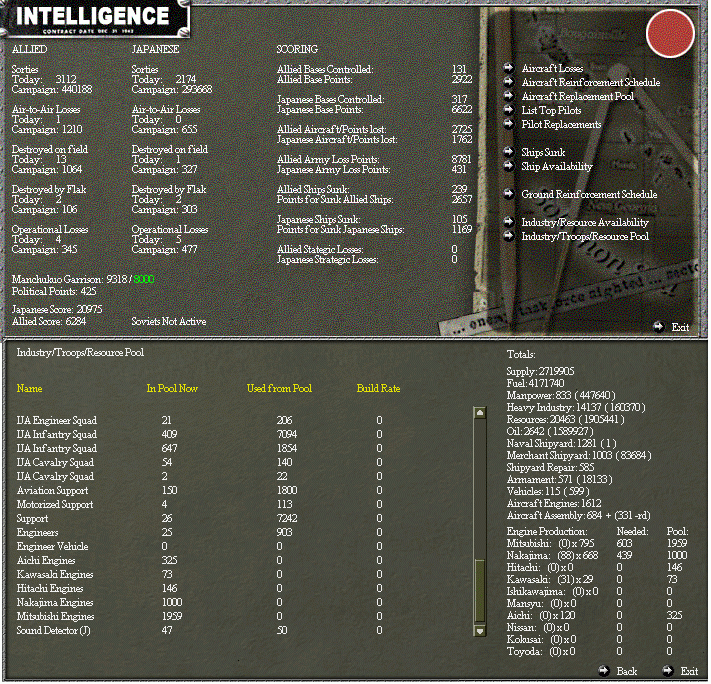Screen dimensions: 711x684
Task: Open Aircraft Replacement Pool
Action: pos(577,97)
